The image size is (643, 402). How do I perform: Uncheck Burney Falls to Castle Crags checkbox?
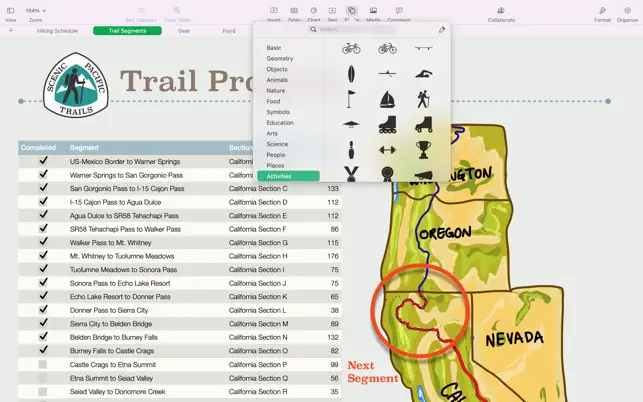[43, 350]
